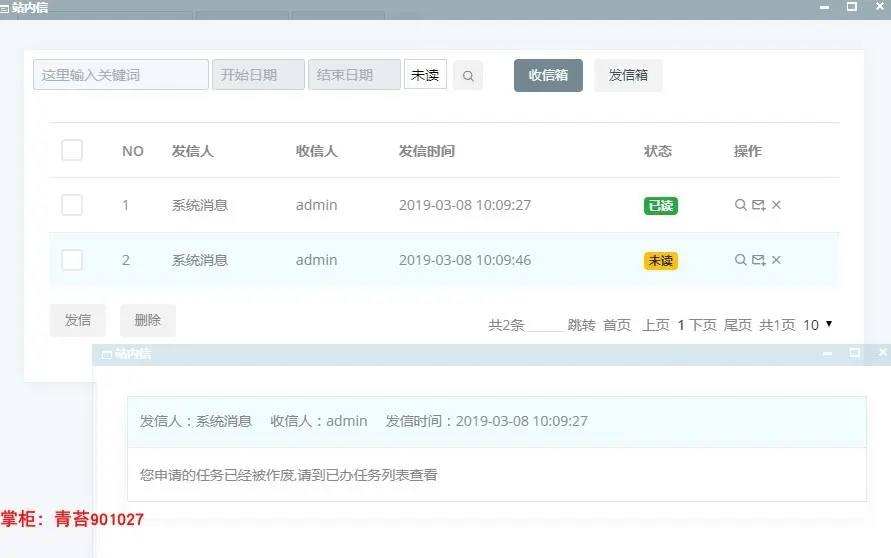891x558 pixels.
Task: Focus the keyword search input field
Action: pyautogui.click(x=120, y=74)
